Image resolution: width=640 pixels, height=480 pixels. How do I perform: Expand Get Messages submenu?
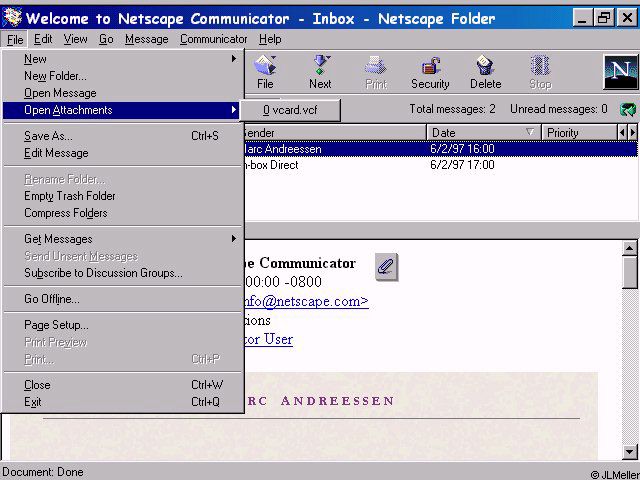tap(121, 239)
